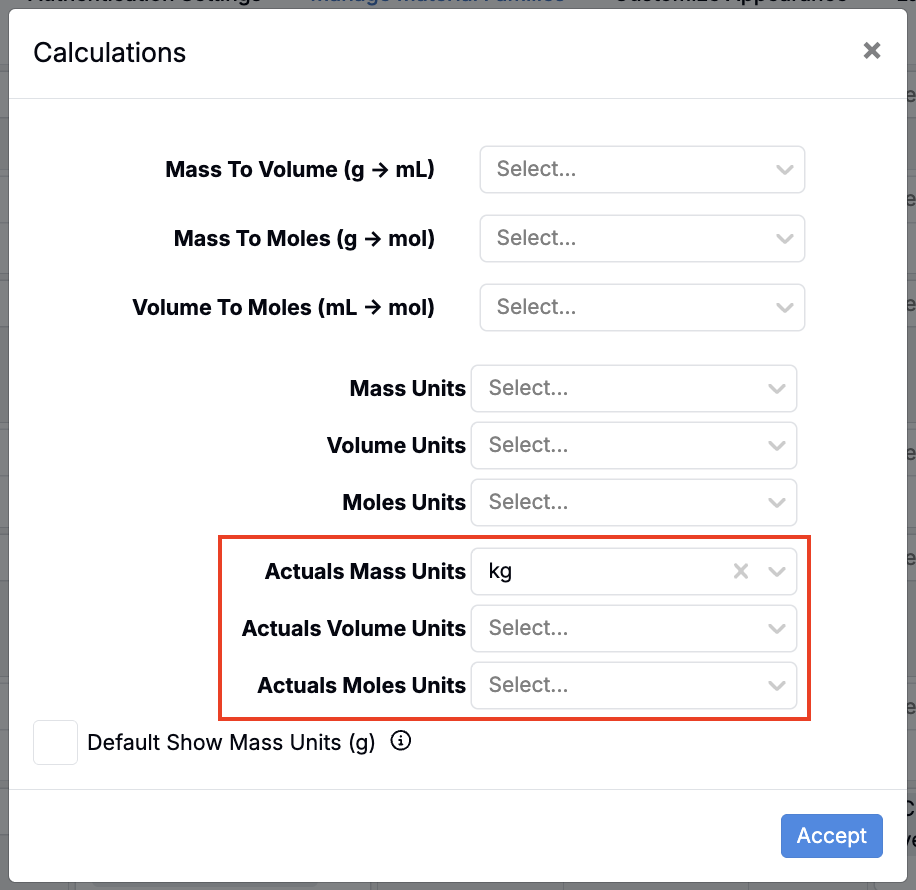This screenshot has width=916, height=890.
Task: Expand Actuals Mass Units chevron arrow
Action: (776, 572)
